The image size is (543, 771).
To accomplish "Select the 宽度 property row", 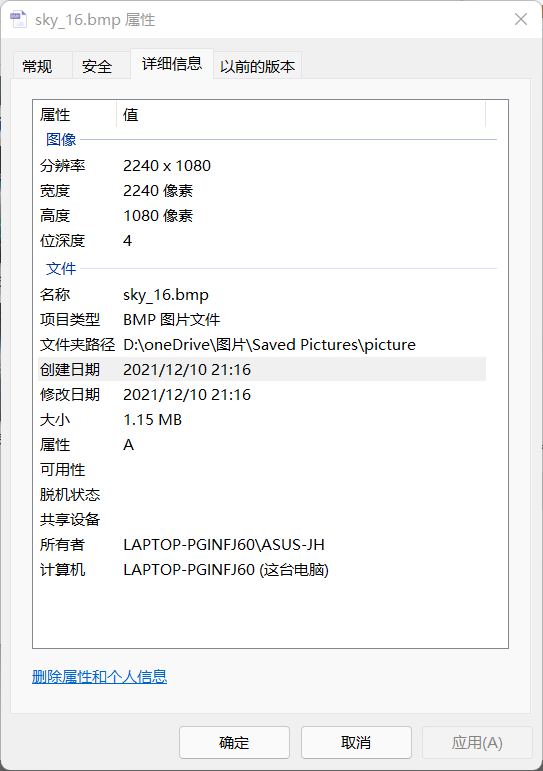I will pos(262,191).
